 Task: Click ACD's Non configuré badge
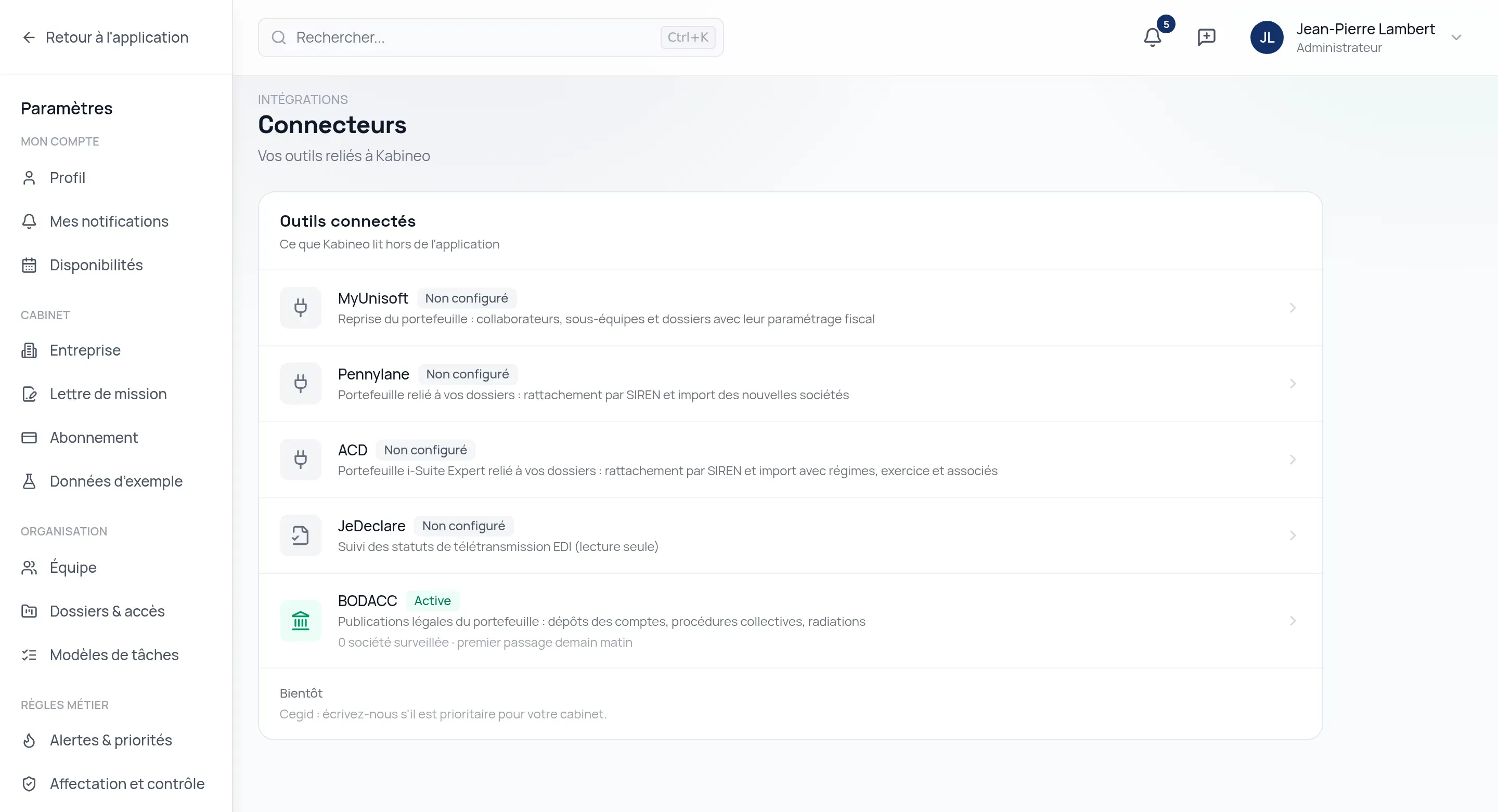click(425, 450)
